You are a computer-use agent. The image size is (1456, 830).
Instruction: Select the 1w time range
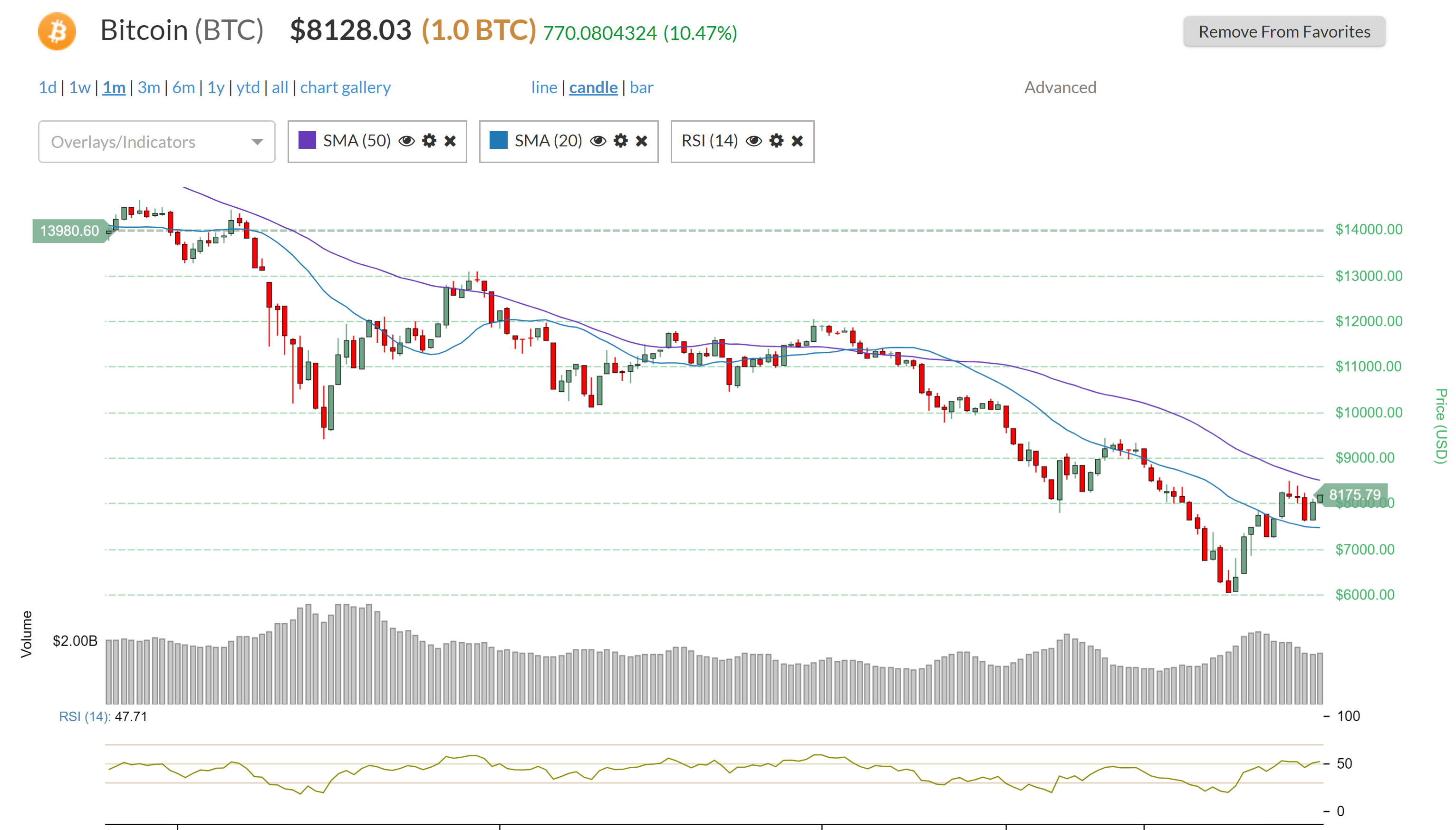click(x=80, y=88)
